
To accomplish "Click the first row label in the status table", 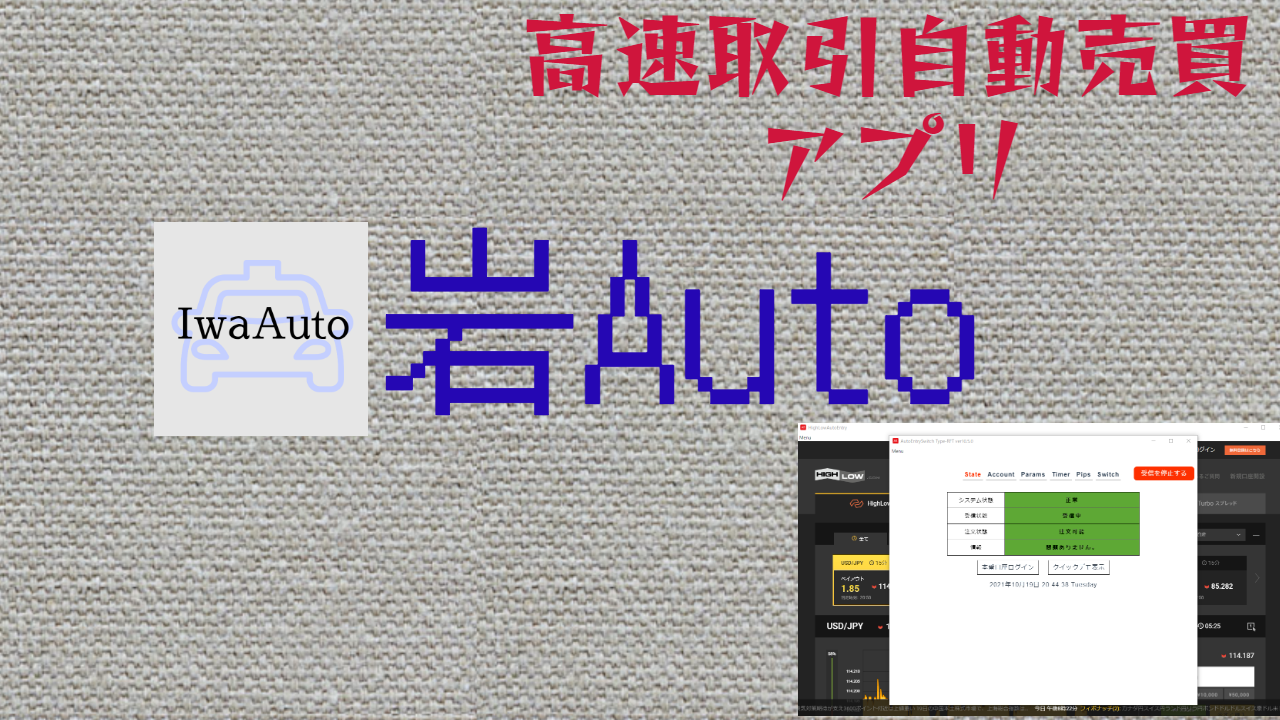I will click(x=976, y=498).
